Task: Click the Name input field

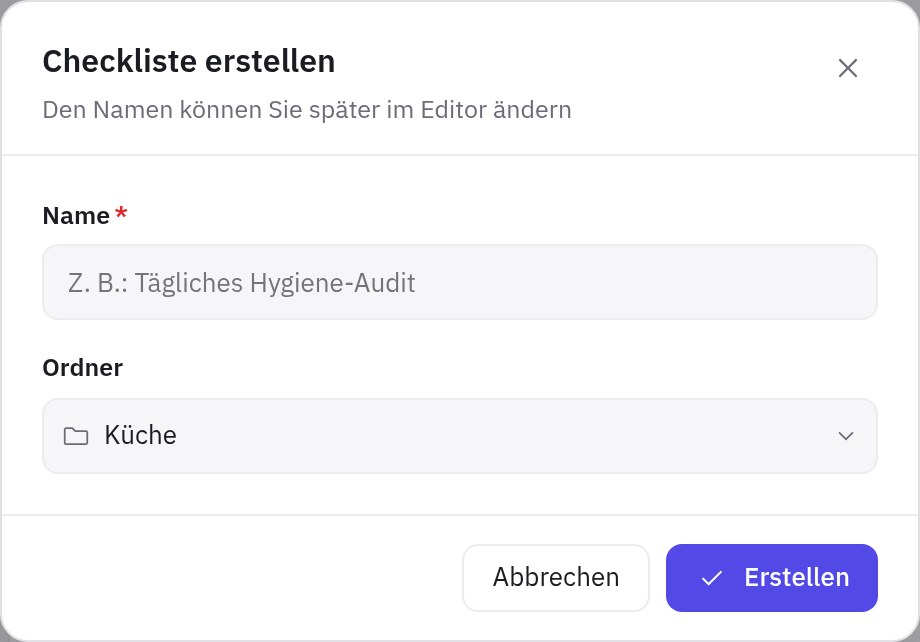Action: click(x=460, y=282)
